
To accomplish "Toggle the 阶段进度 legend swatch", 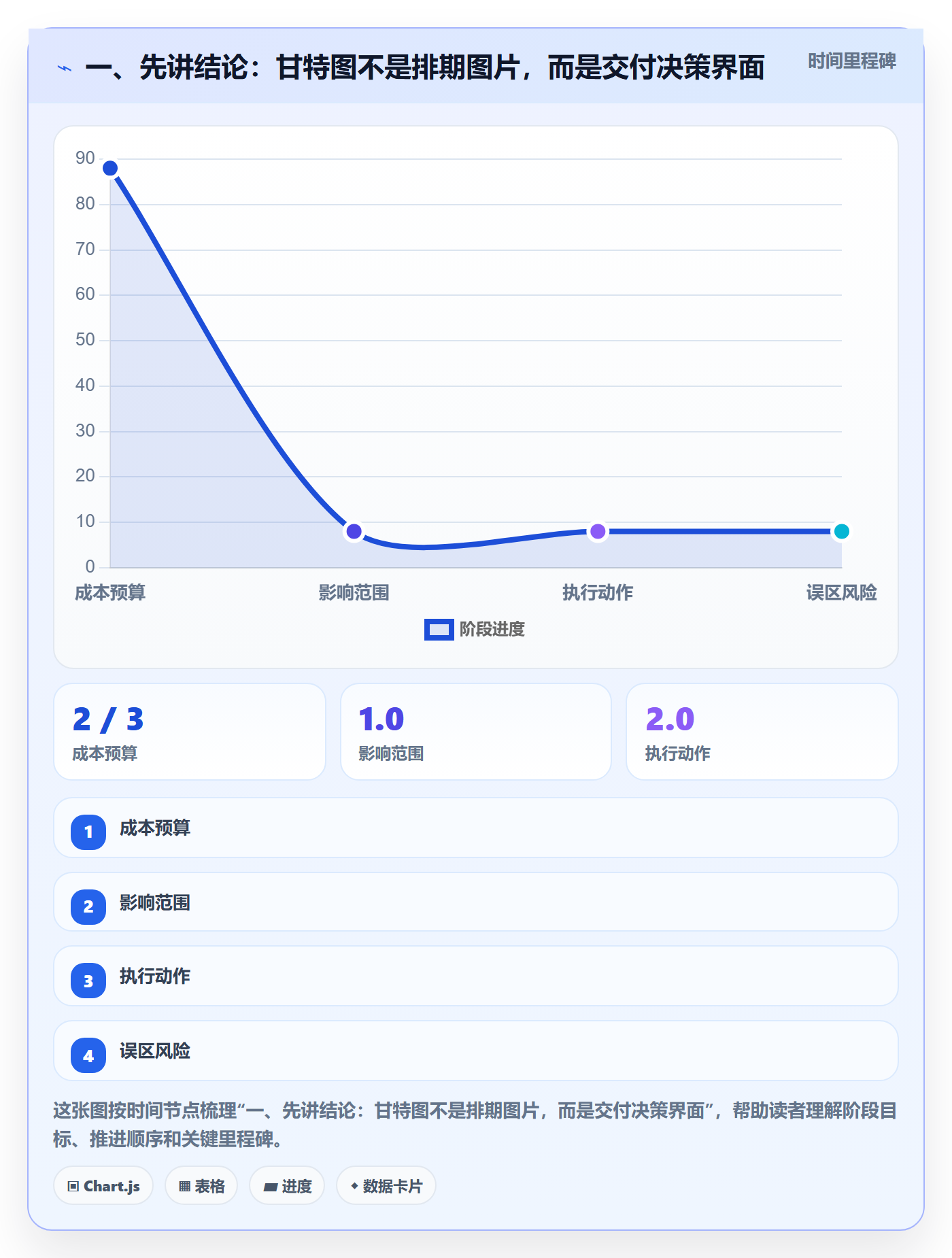I will (439, 630).
